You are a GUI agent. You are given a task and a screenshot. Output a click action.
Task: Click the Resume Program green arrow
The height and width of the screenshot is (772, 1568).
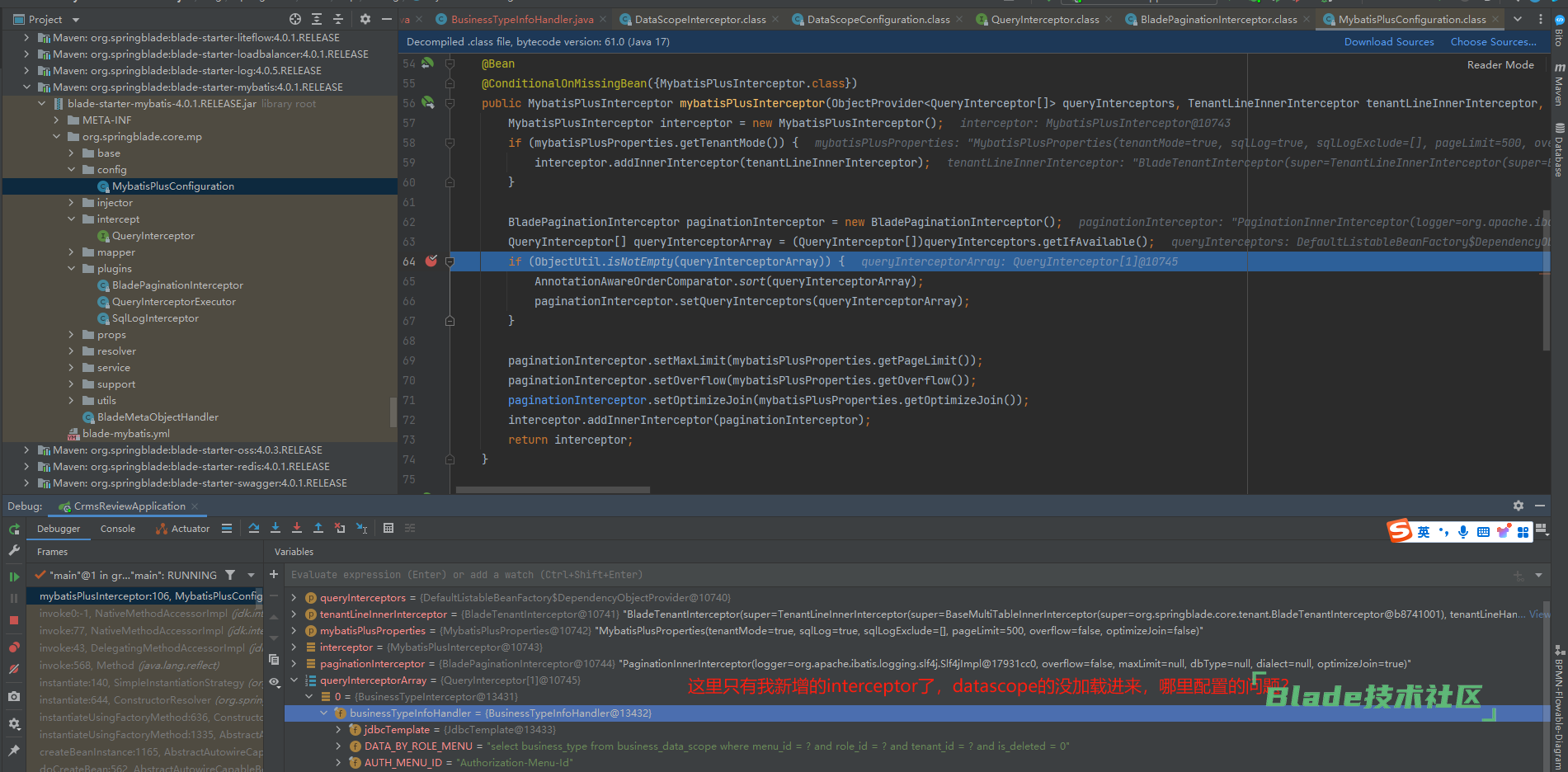(14, 577)
